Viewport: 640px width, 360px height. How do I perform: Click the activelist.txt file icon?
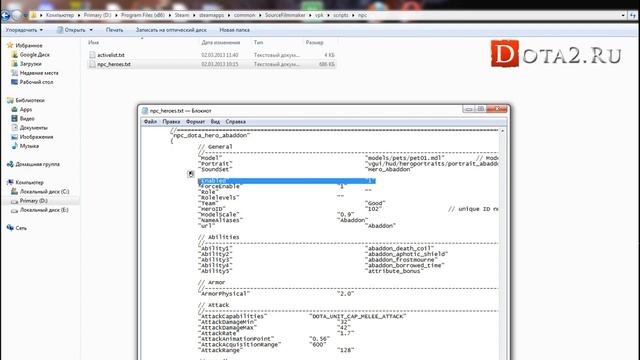click(x=92, y=55)
